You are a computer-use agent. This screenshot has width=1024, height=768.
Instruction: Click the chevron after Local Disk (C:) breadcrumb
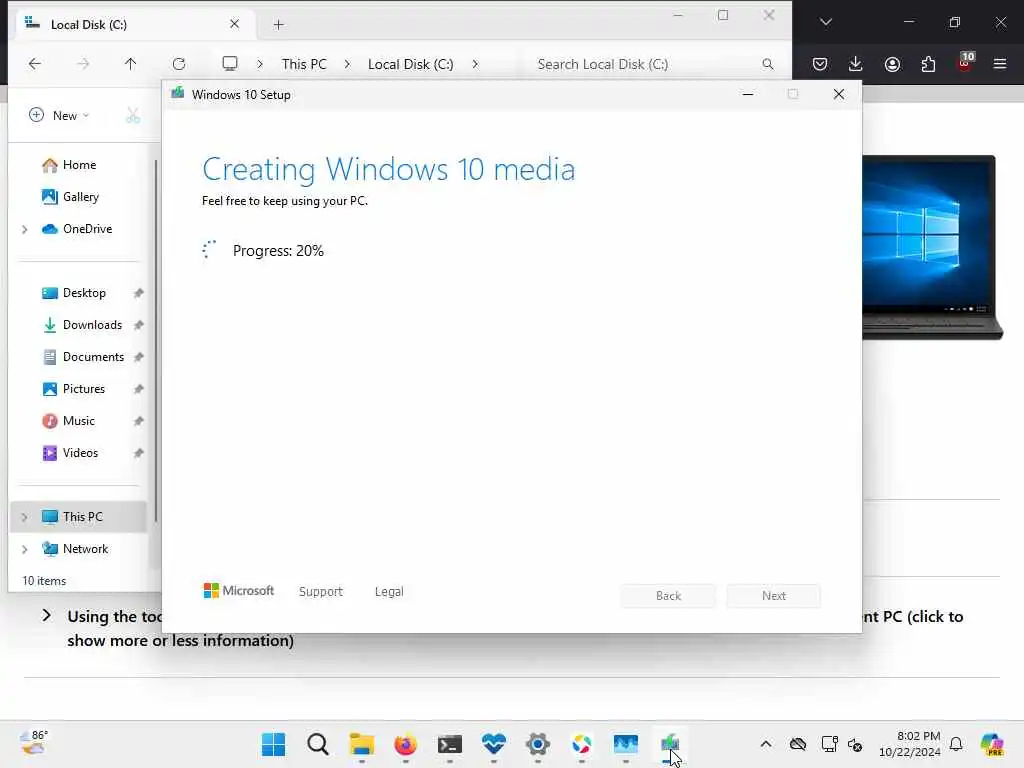click(475, 64)
